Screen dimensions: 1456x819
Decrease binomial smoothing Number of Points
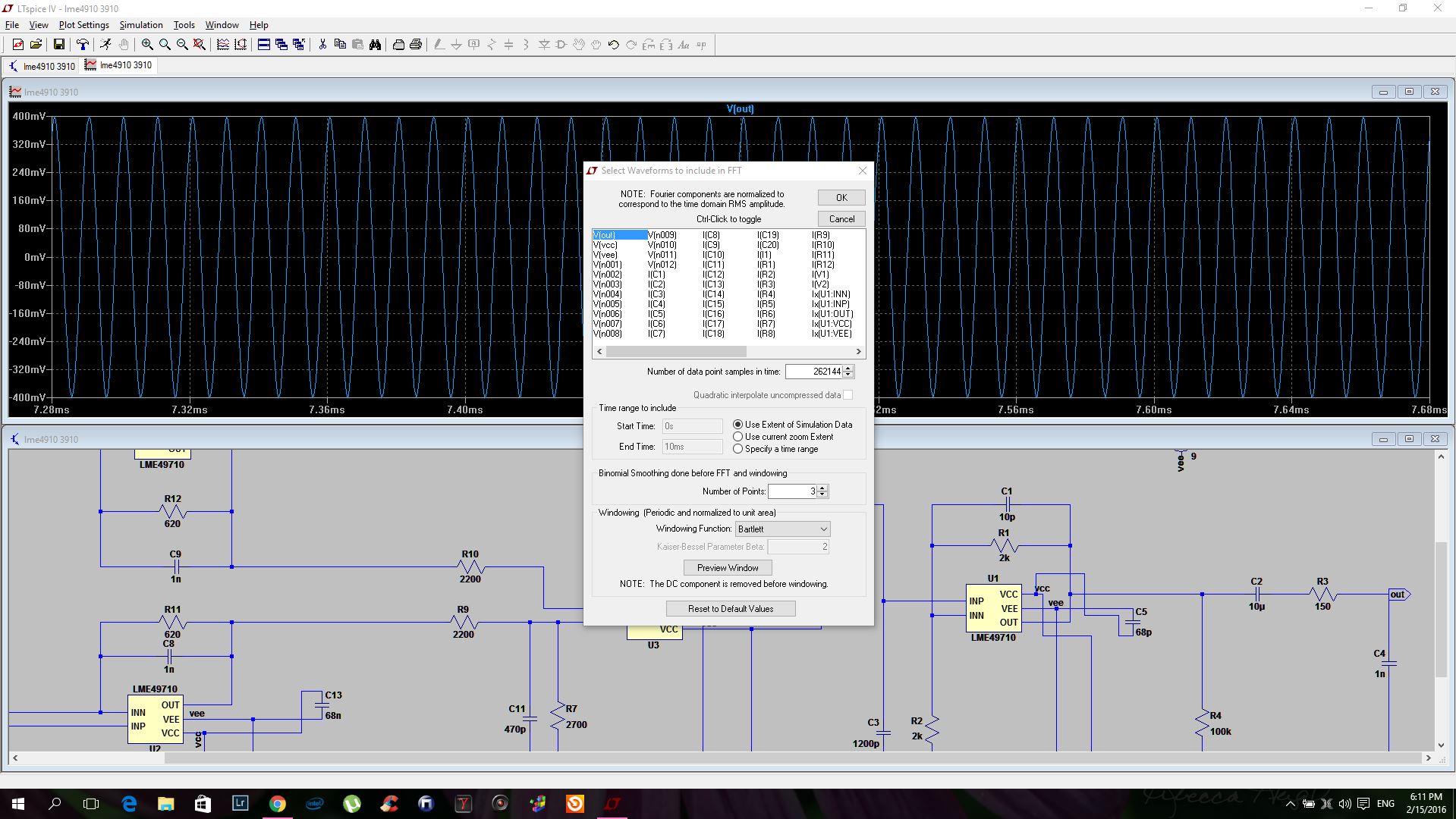point(822,494)
